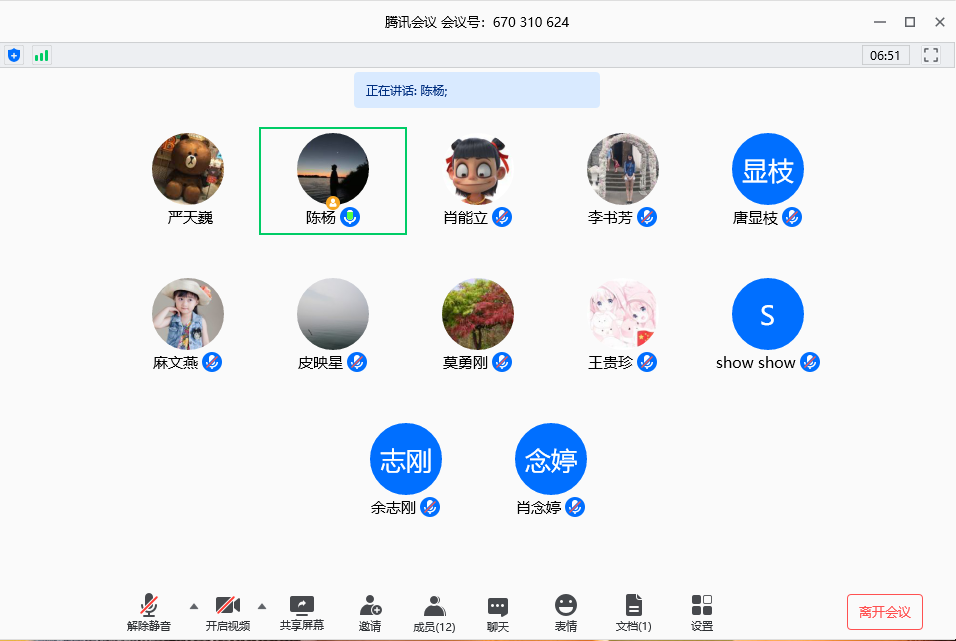
Task: Enter full screen mode icon
Action: 930,55
